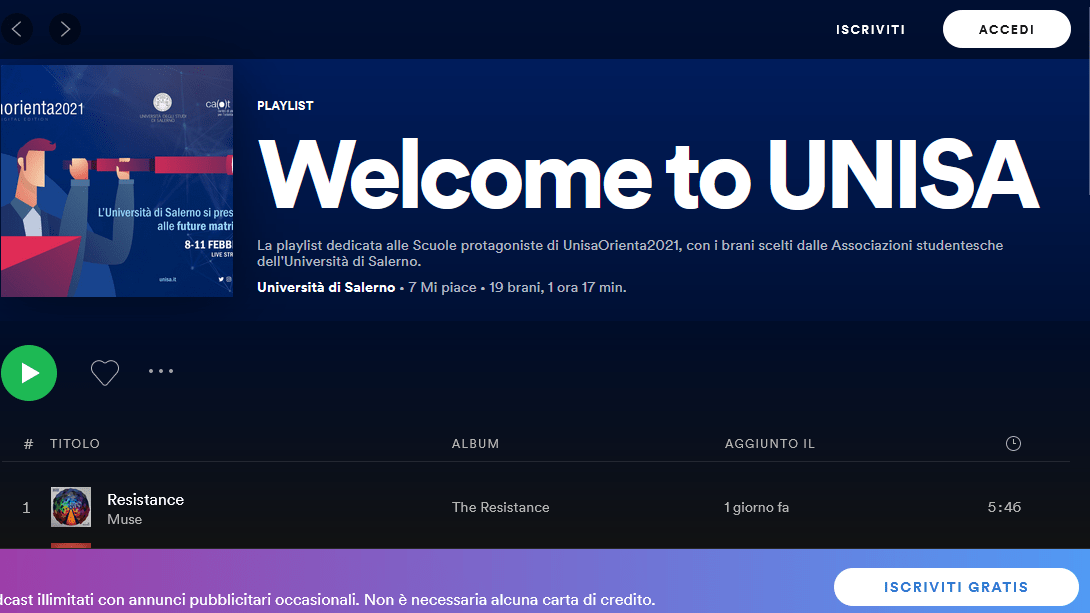This screenshot has width=1090, height=613.
Task: Click the TITOLO column header
Action: point(75,444)
